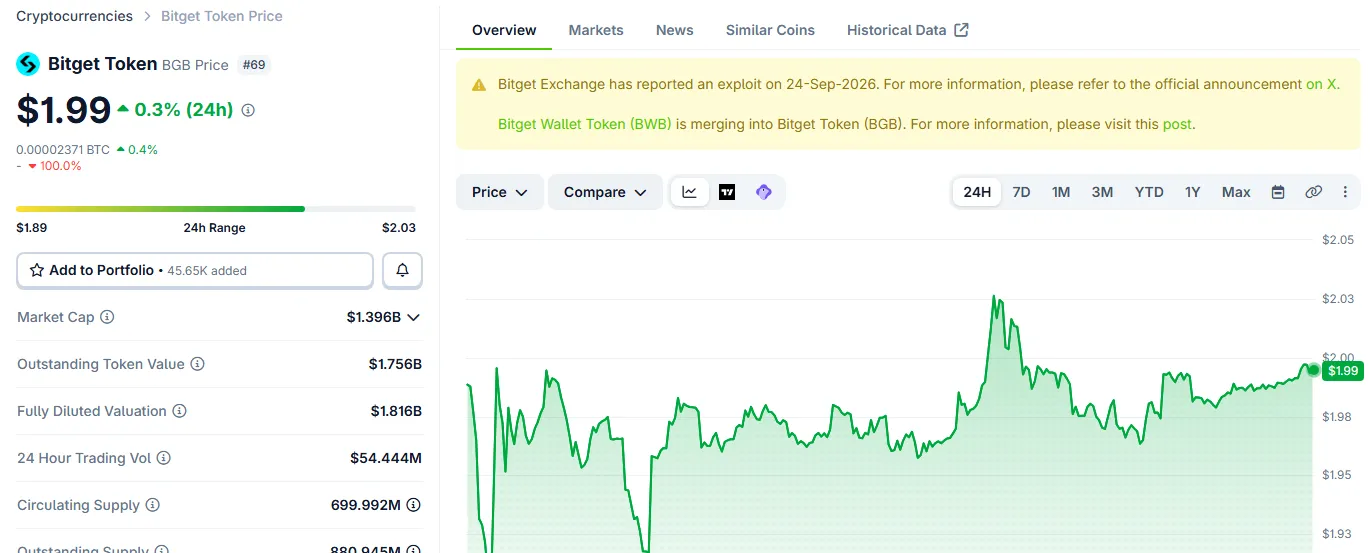
Task: Select 24H chart timeframe
Action: [977, 192]
